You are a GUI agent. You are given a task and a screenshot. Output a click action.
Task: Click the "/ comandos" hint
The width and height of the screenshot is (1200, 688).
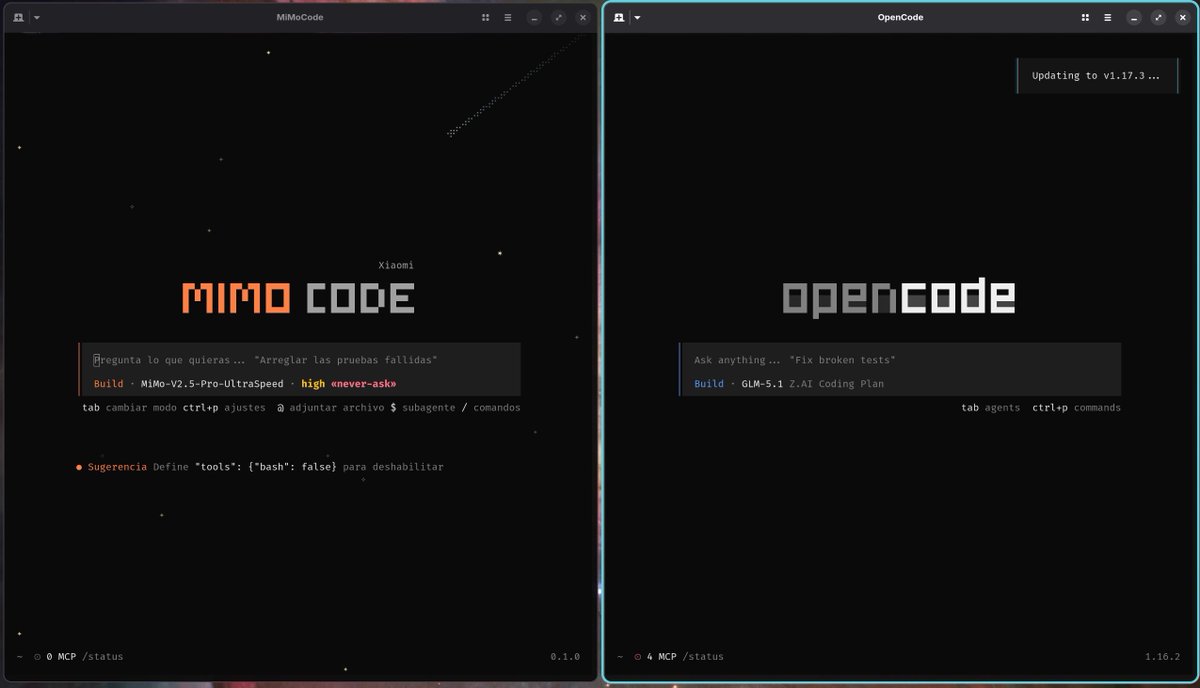point(491,408)
